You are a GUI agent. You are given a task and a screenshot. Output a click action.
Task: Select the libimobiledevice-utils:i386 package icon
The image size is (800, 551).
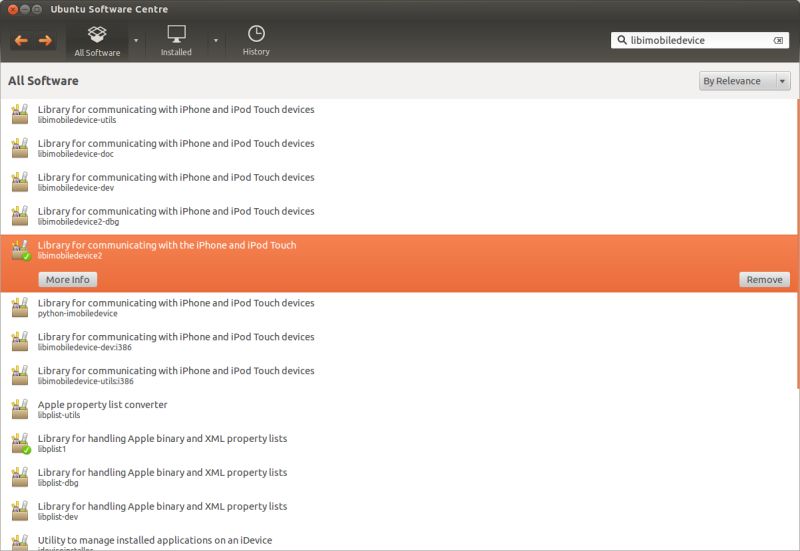[x=20, y=375]
